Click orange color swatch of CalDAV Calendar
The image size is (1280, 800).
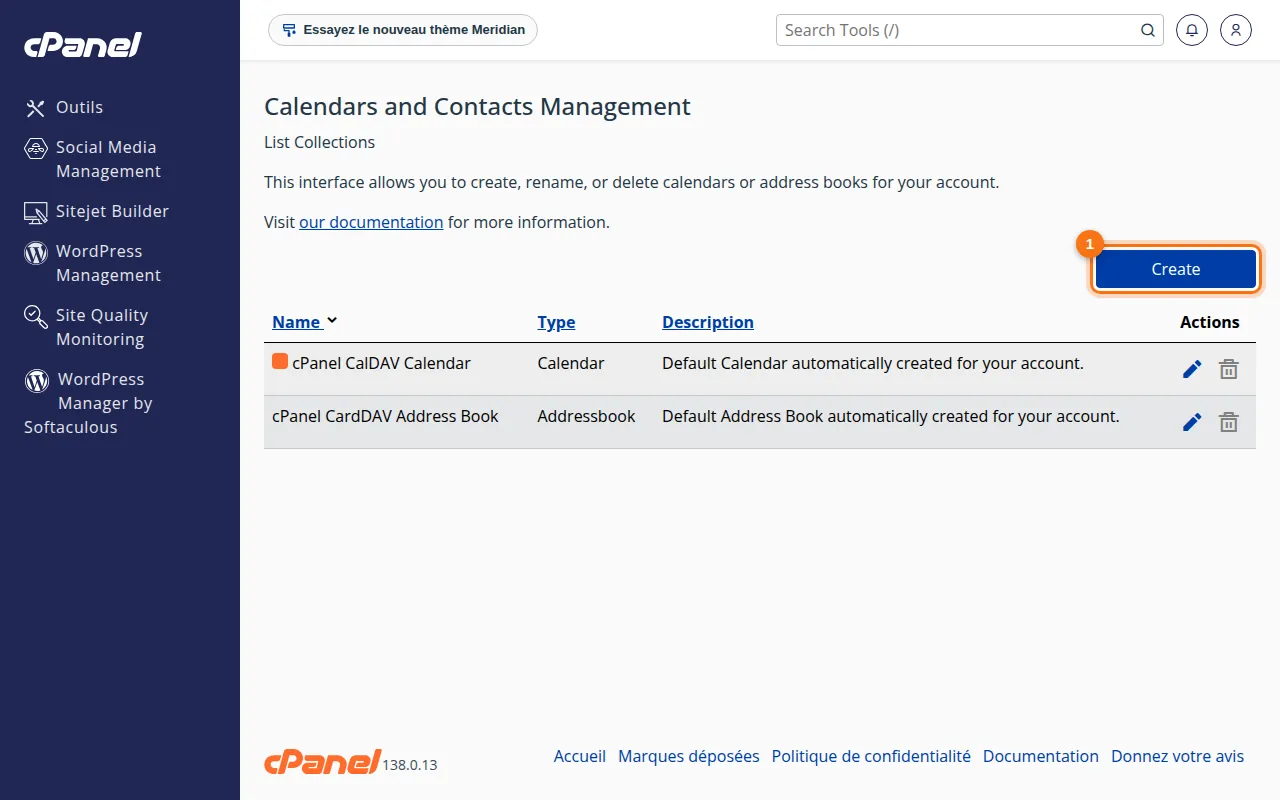[x=280, y=362]
